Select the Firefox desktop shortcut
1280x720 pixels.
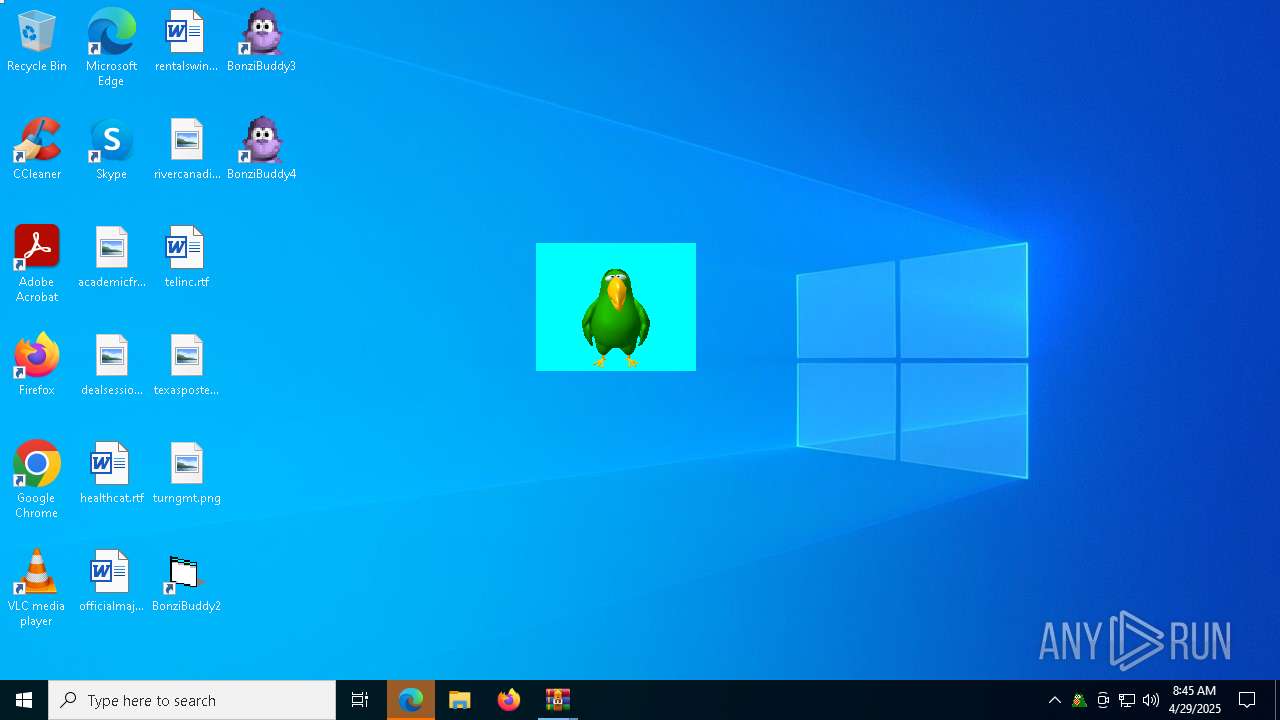[x=37, y=365]
